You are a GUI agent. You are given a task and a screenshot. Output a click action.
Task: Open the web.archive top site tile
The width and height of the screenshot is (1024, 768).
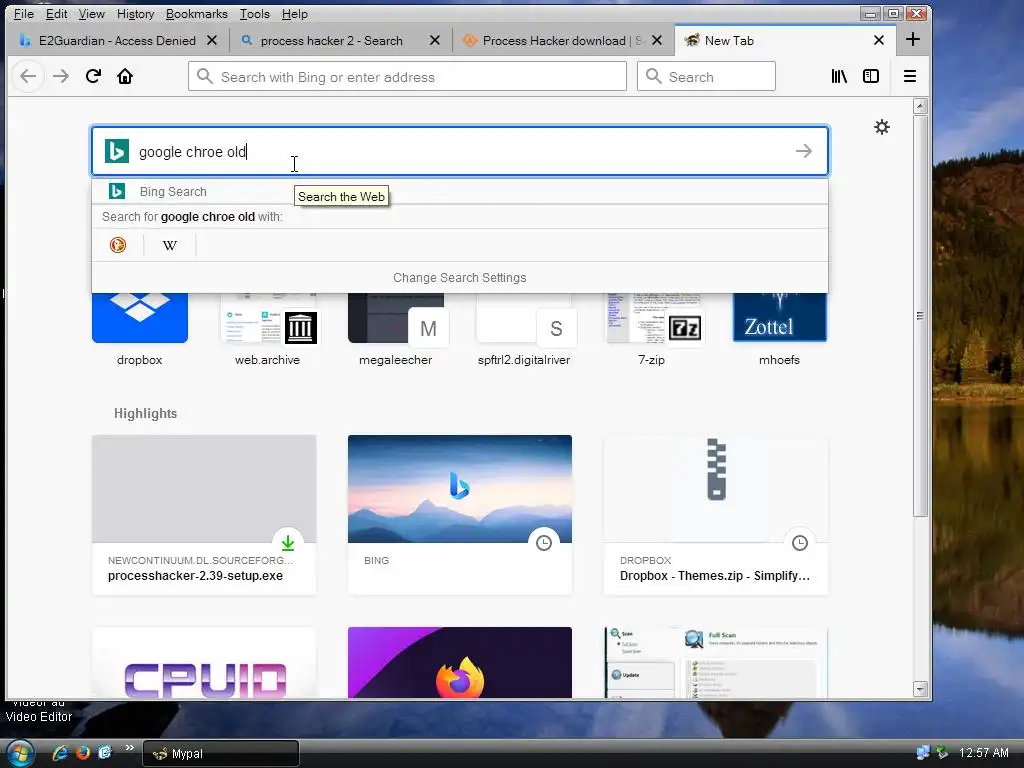tap(268, 330)
